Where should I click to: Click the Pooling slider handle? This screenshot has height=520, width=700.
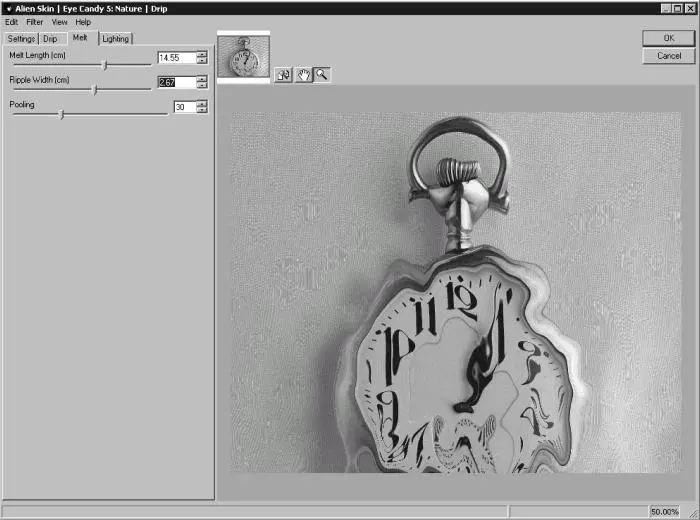[62, 115]
